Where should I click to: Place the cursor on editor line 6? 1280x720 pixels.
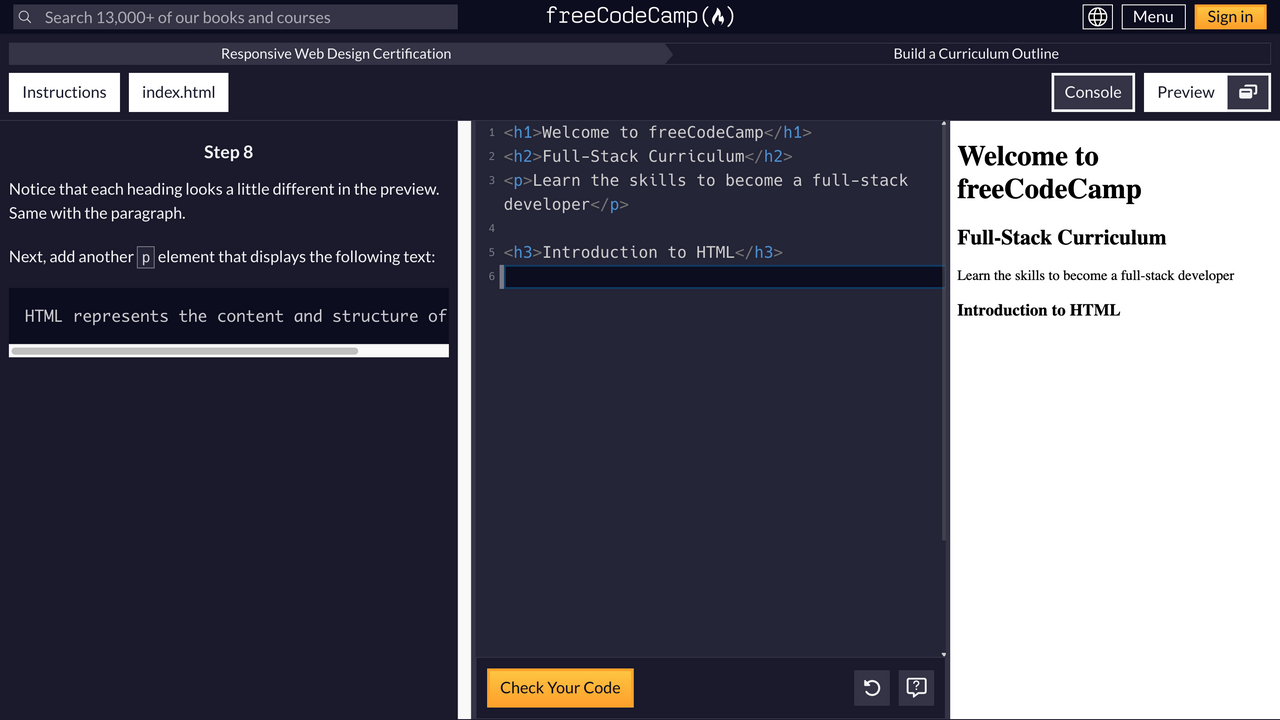pyautogui.click(x=722, y=276)
